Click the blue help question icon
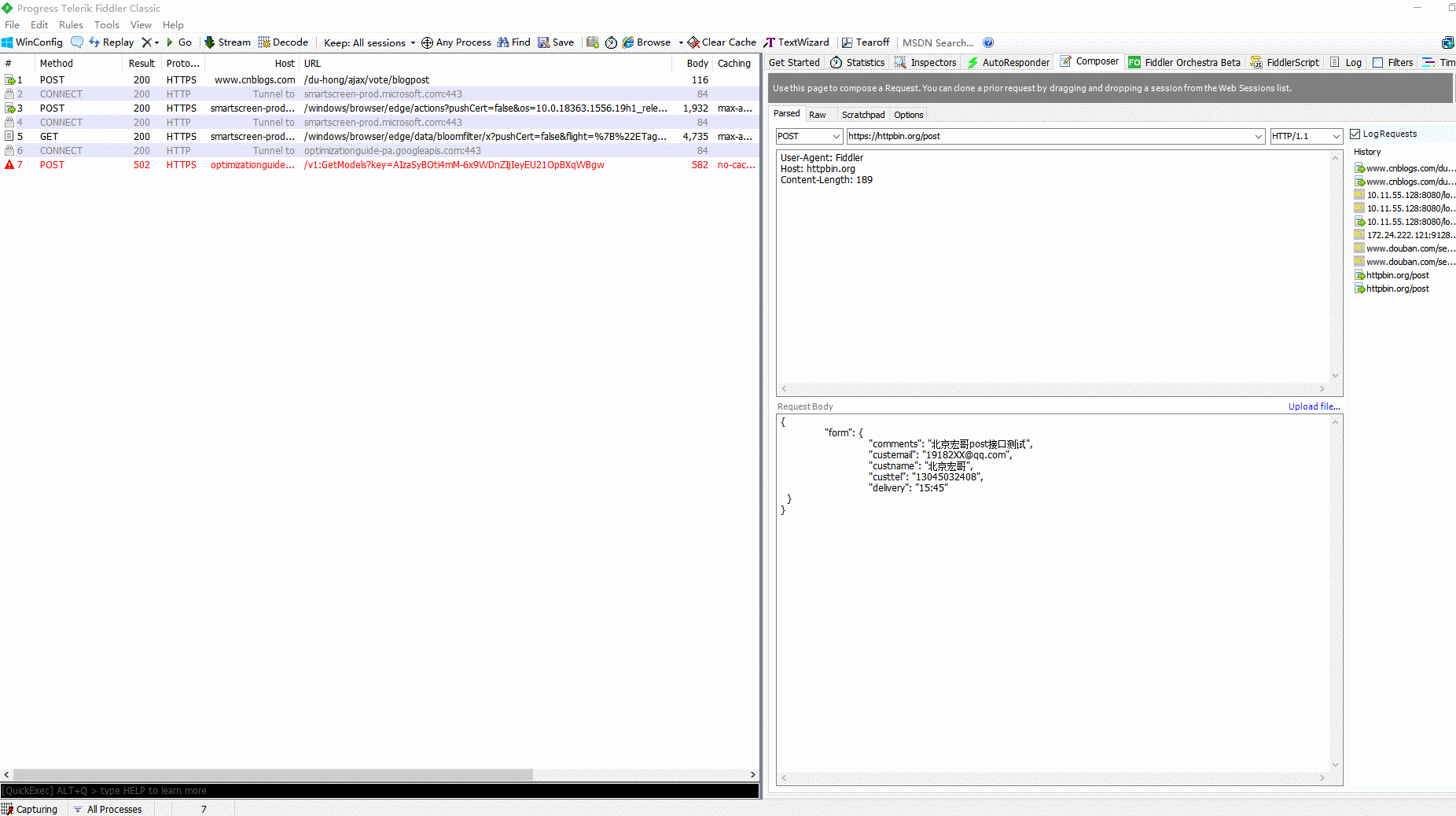 point(988,42)
